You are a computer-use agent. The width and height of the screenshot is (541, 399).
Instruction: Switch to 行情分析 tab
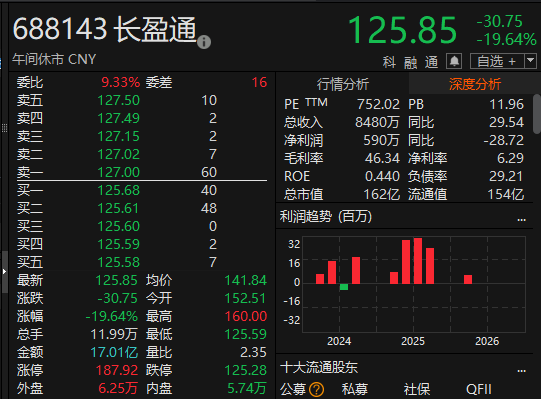click(343, 84)
